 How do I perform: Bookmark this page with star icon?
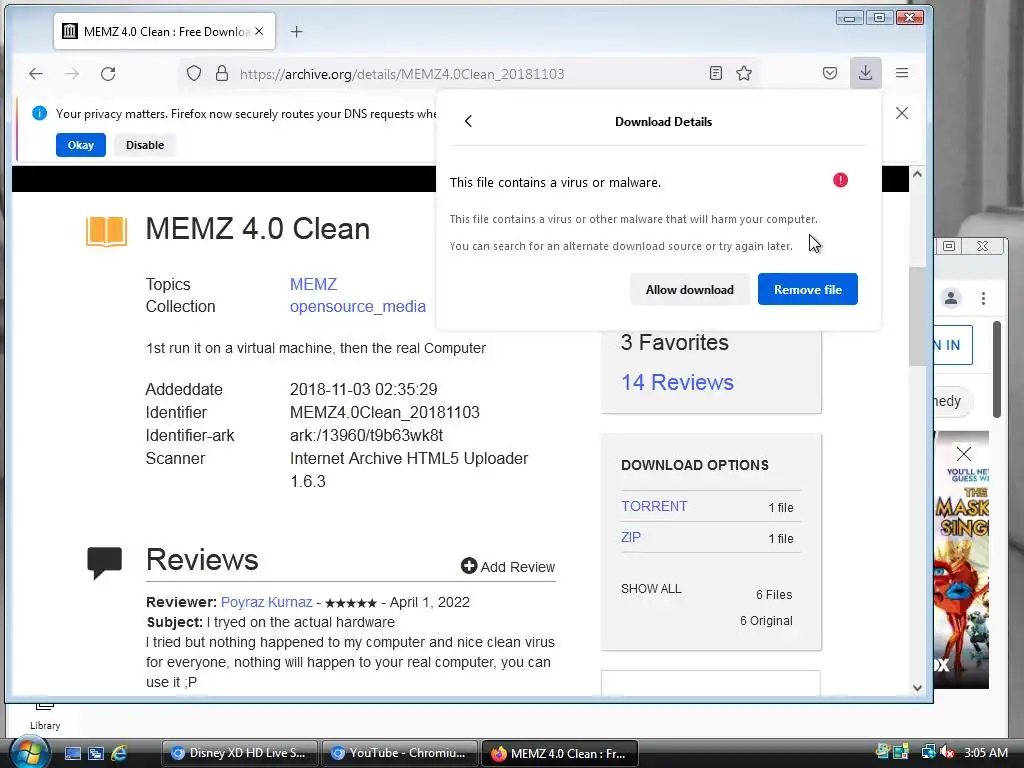(x=744, y=73)
